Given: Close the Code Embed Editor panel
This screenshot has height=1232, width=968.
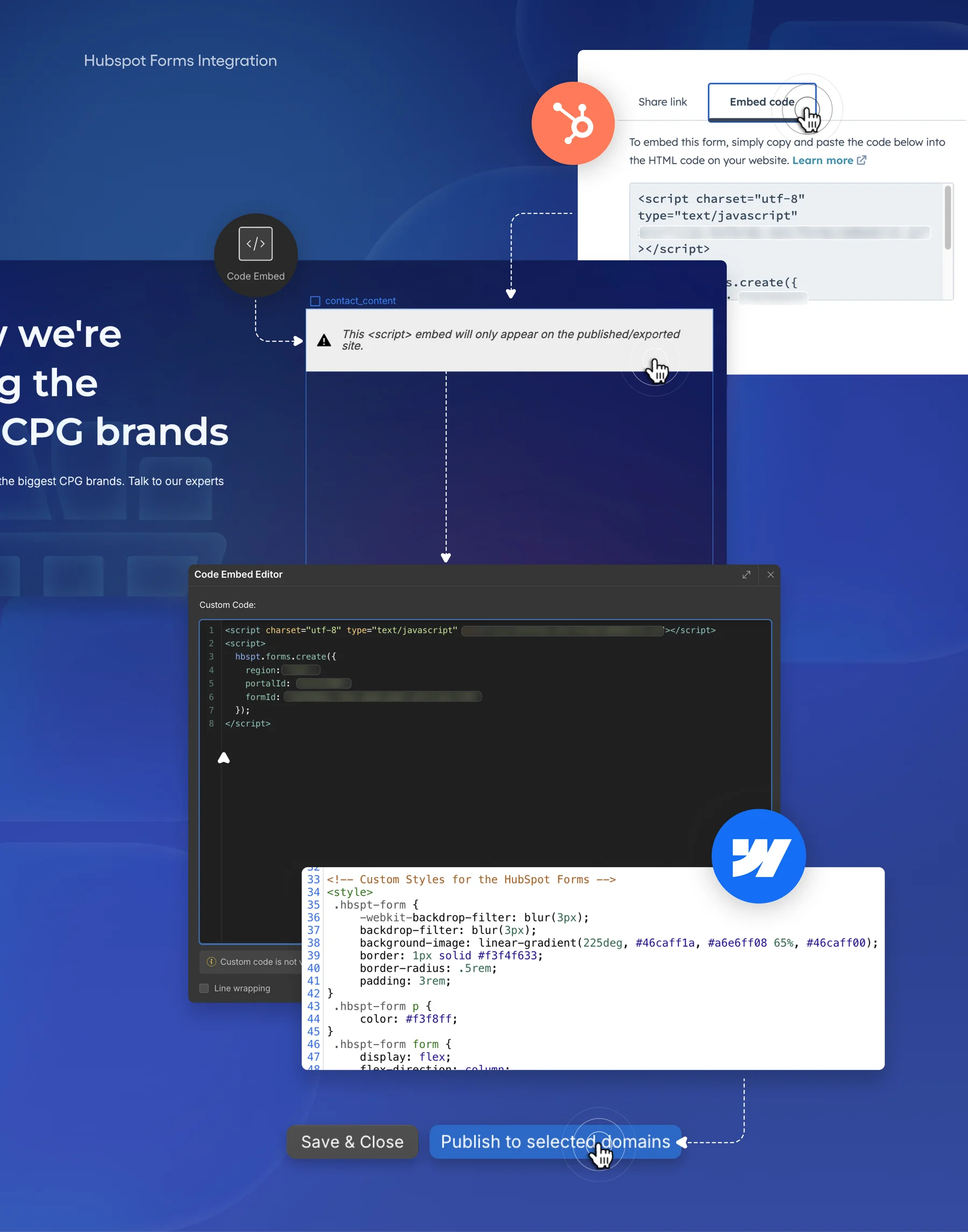Looking at the screenshot, I should point(771,575).
